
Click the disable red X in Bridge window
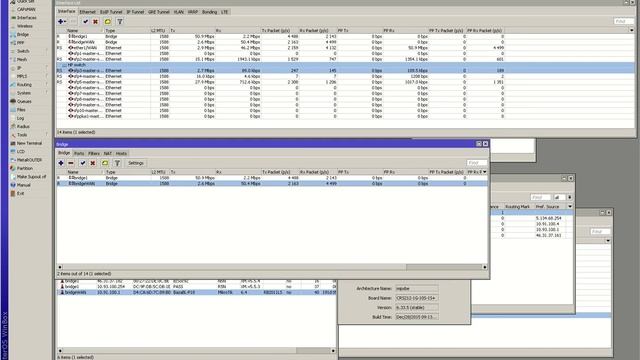point(93,163)
